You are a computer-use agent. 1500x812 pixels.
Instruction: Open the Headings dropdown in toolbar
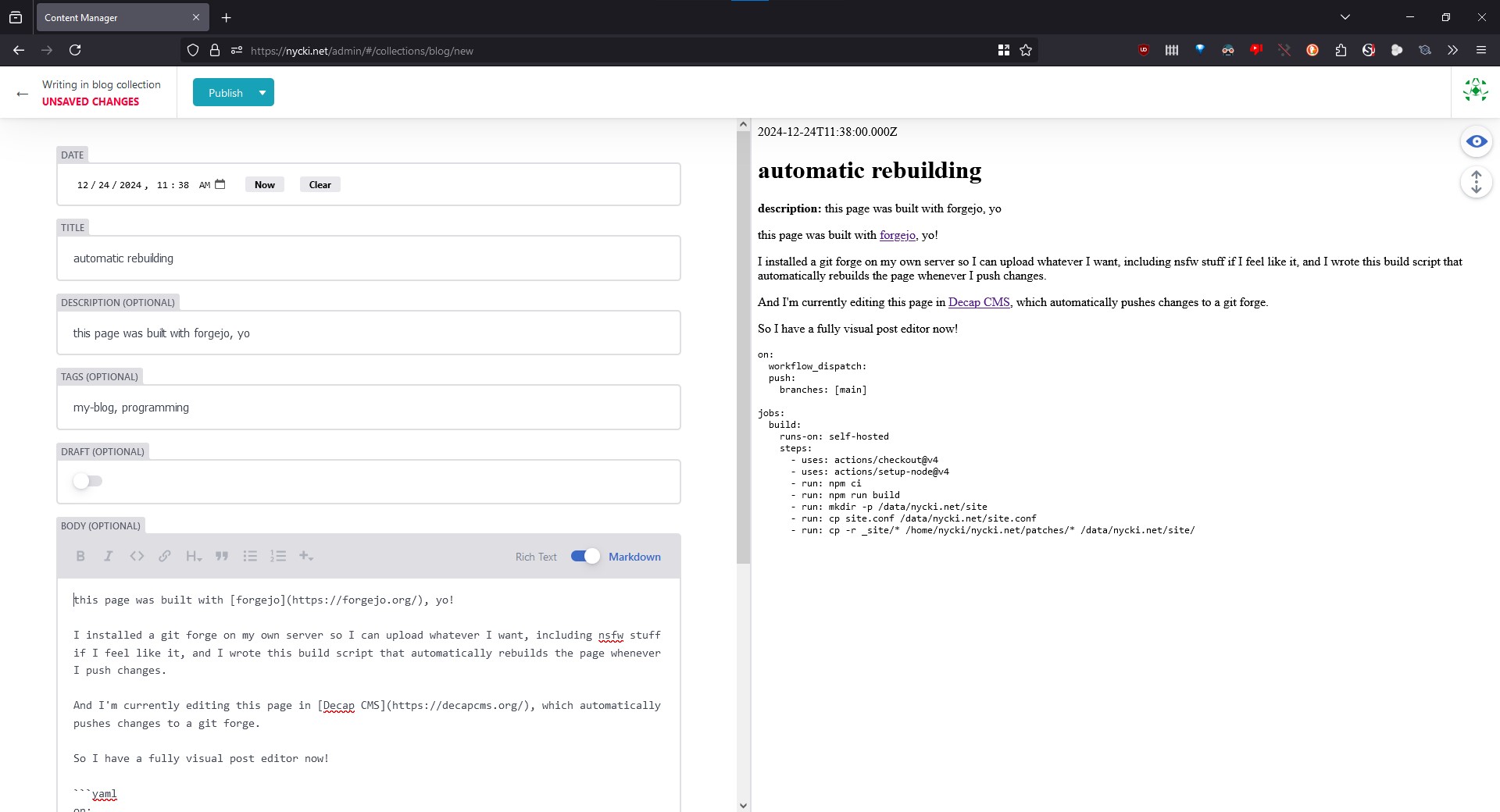coord(194,556)
